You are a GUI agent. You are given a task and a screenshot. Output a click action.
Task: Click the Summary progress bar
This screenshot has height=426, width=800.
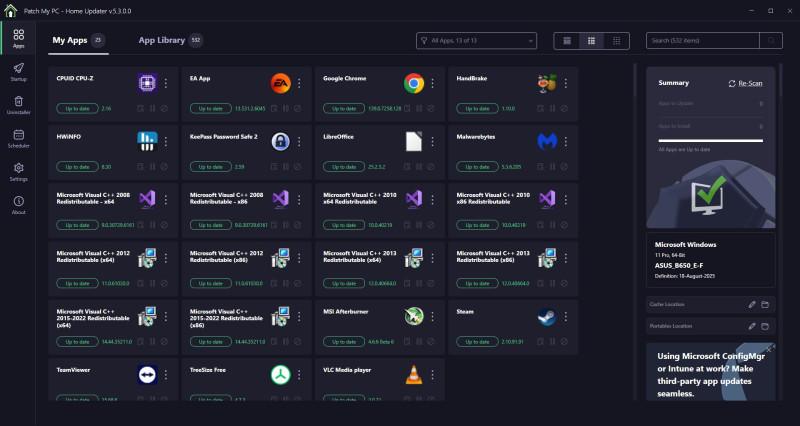[710, 141]
